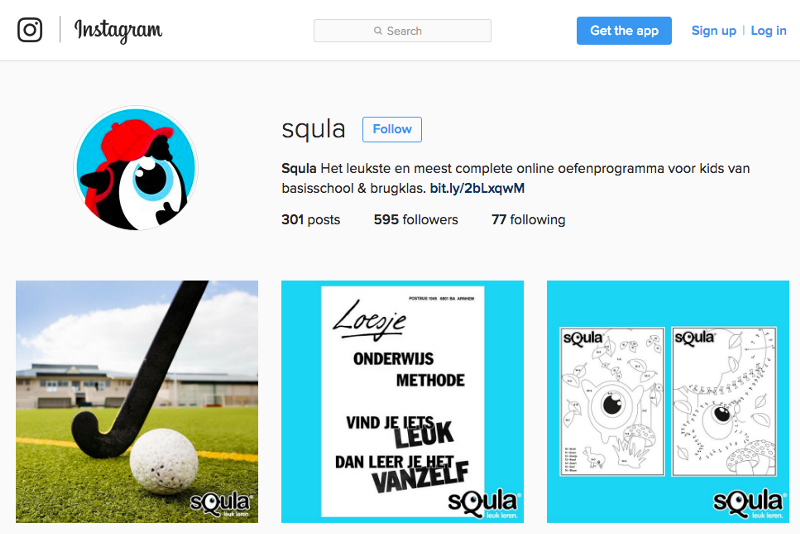Focus the Search input field
800x534 pixels.
click(x=403, y=31)
